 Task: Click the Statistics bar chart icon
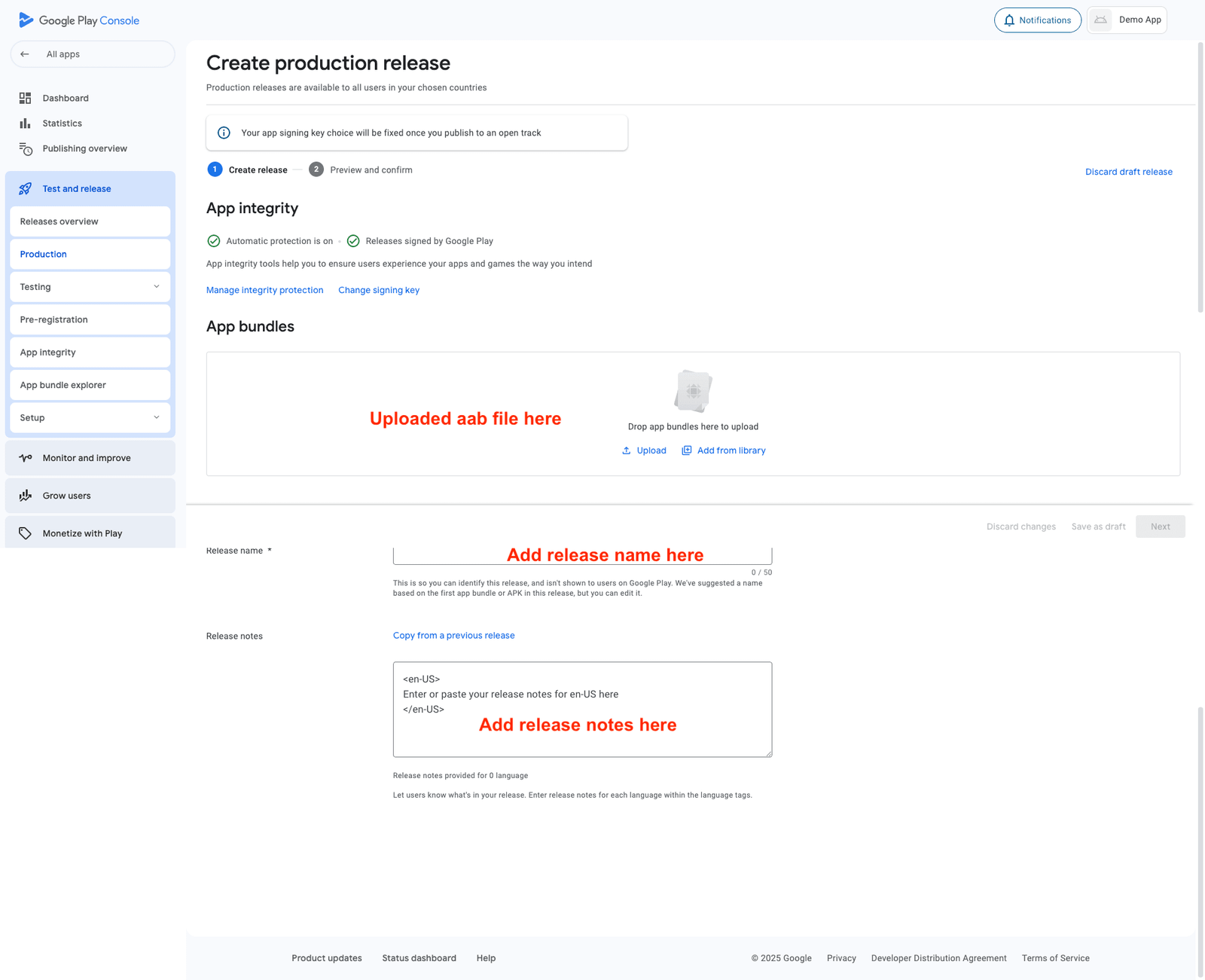tap(25, 124)
